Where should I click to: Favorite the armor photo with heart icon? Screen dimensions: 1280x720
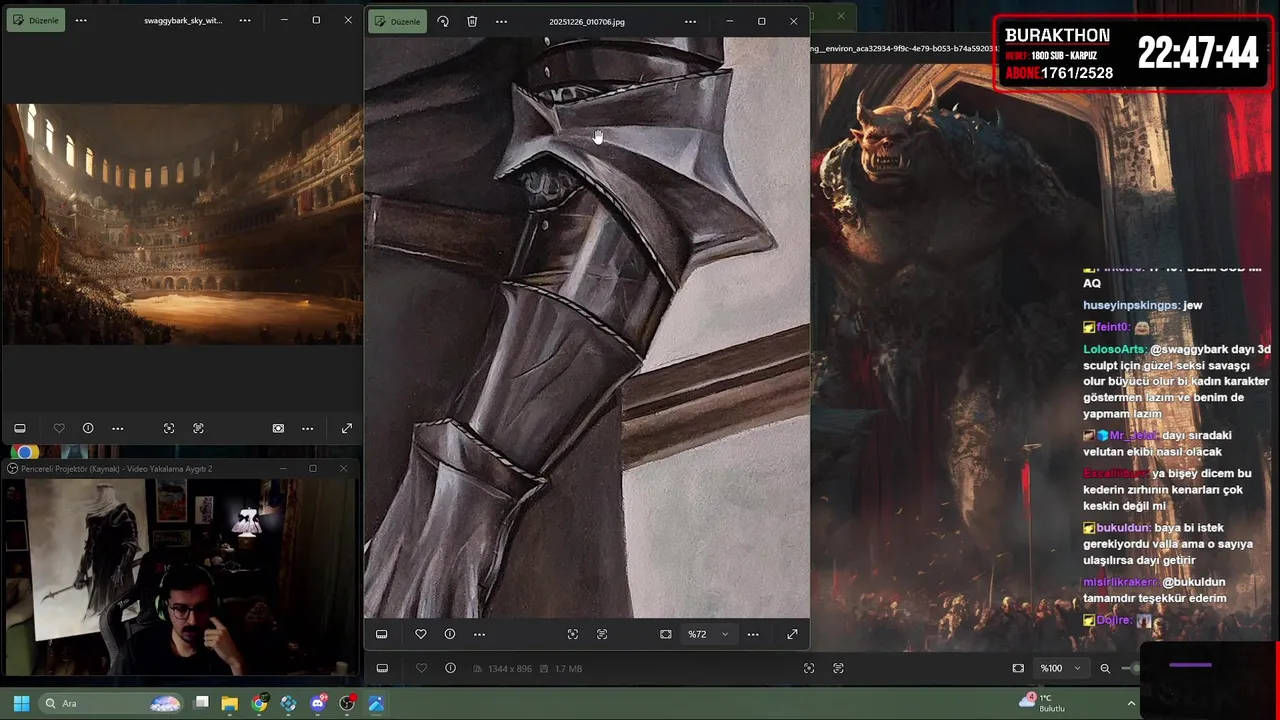coord(421,634)
